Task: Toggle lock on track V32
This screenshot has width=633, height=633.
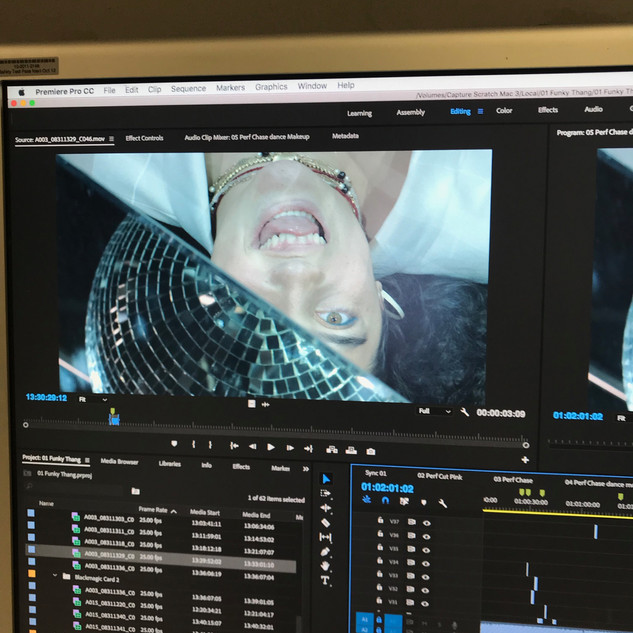Action: tap(379, 587)
